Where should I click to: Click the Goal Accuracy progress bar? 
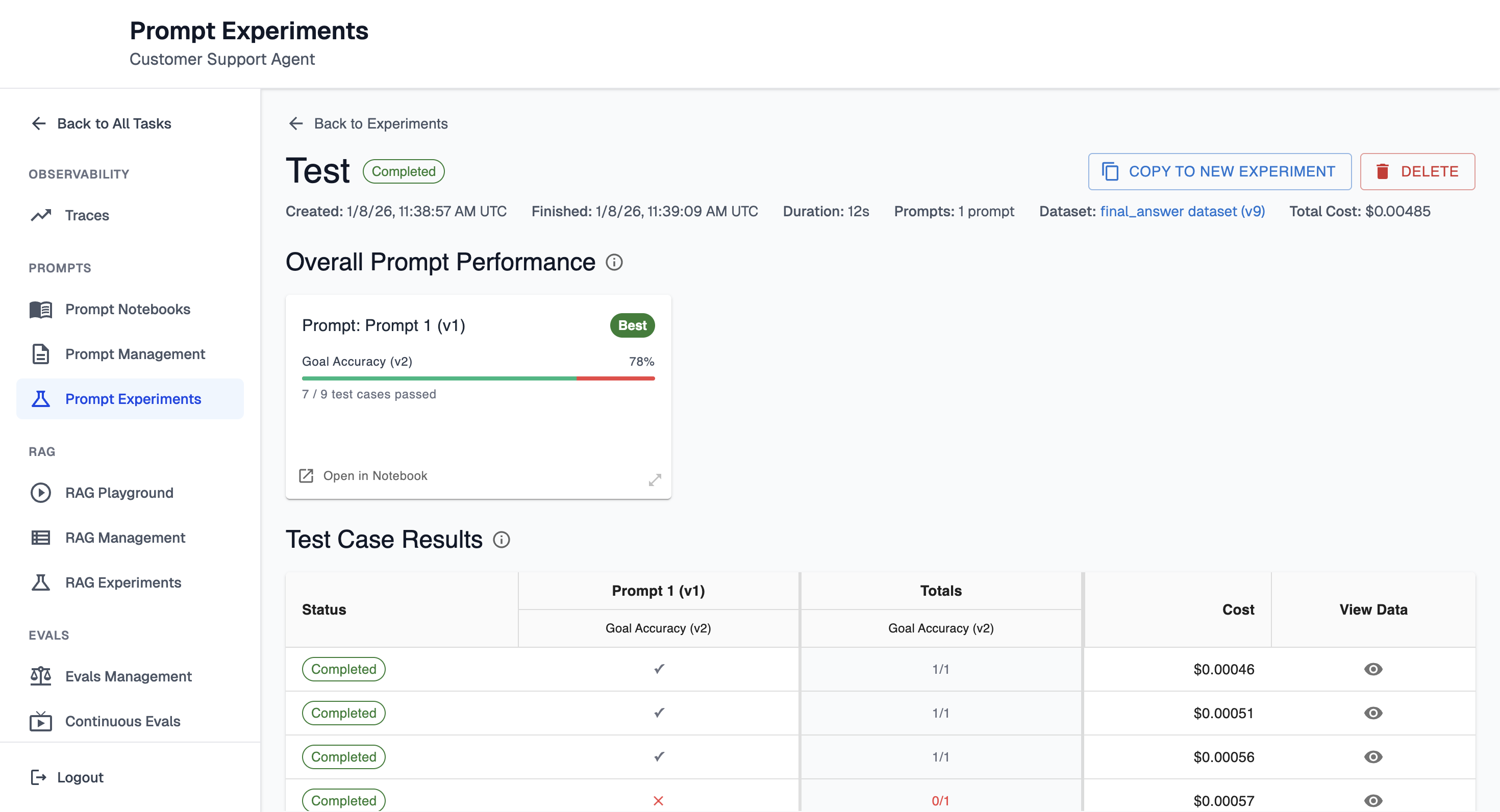478,378
